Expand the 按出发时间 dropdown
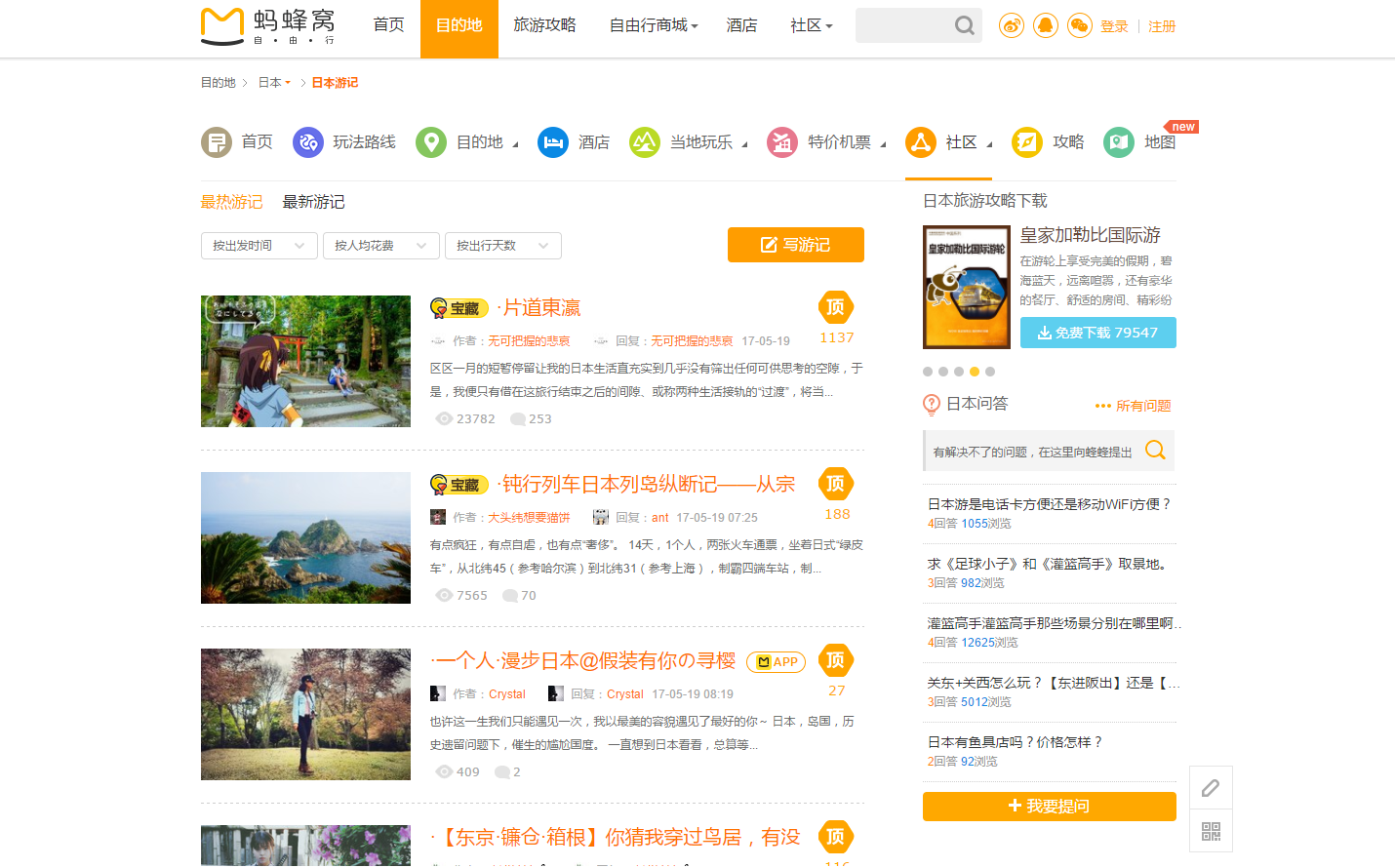Viewport: 1395px width, 868px height. 259,246
